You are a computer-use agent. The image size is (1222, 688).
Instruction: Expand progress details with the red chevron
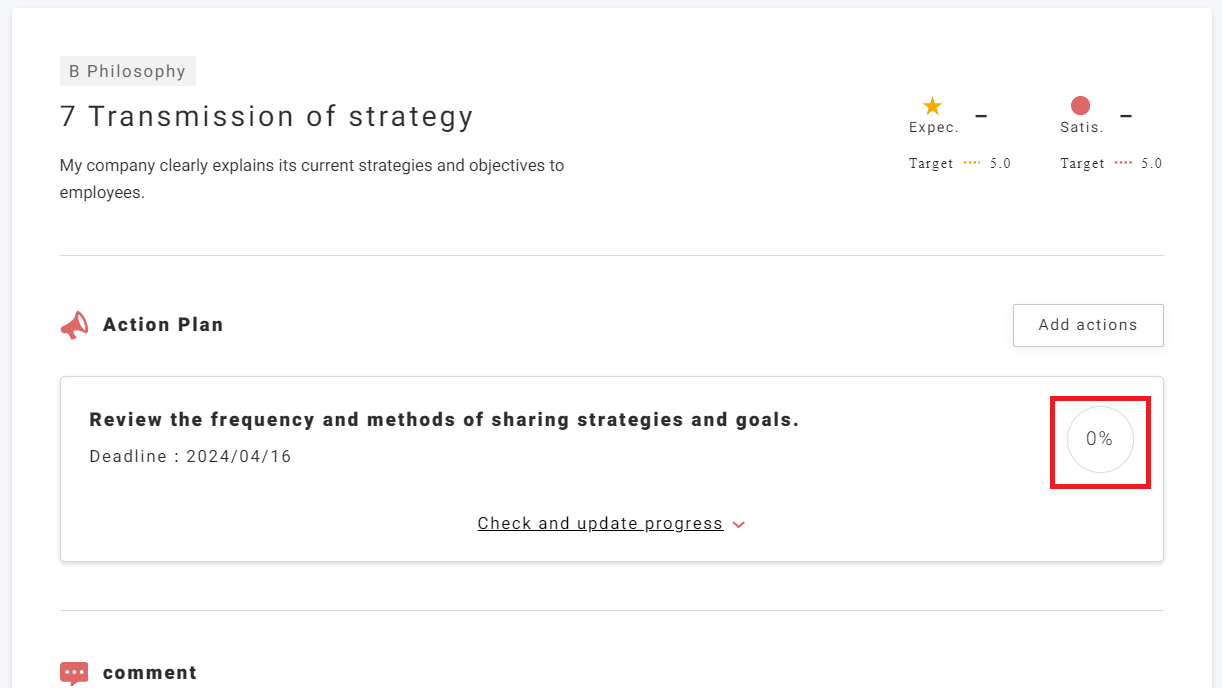pos(739,524)
